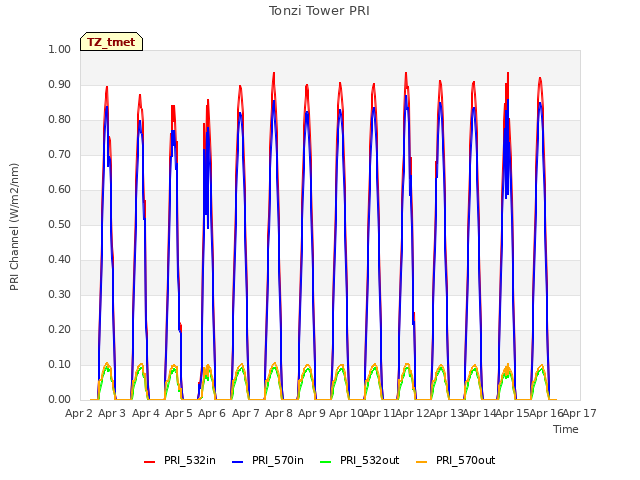Click the 0.40 y-axis tick label
Image resolution: width=640 pixels, height=480 pixels.
(x=60, y=260)
